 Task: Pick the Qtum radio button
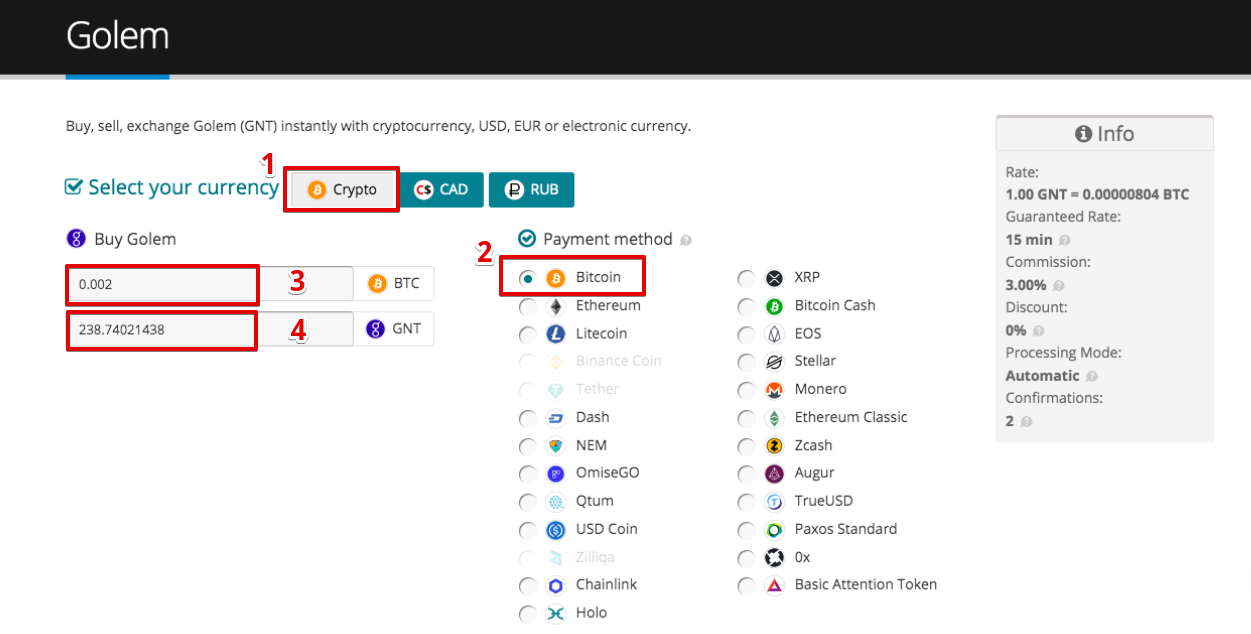click(x=527, y=502)
